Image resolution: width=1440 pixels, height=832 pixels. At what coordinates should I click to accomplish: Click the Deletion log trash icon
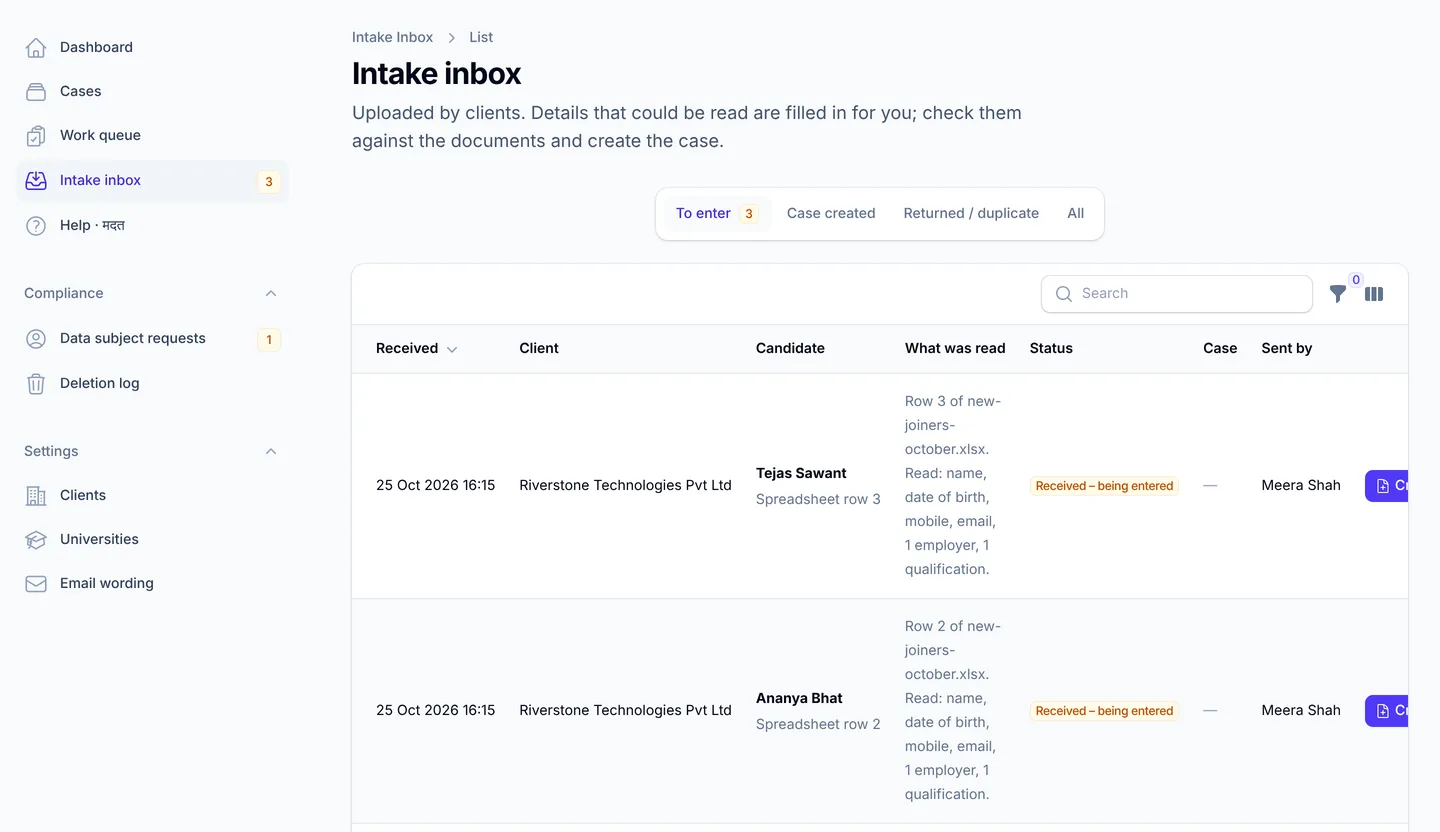[x=36, y=383]
